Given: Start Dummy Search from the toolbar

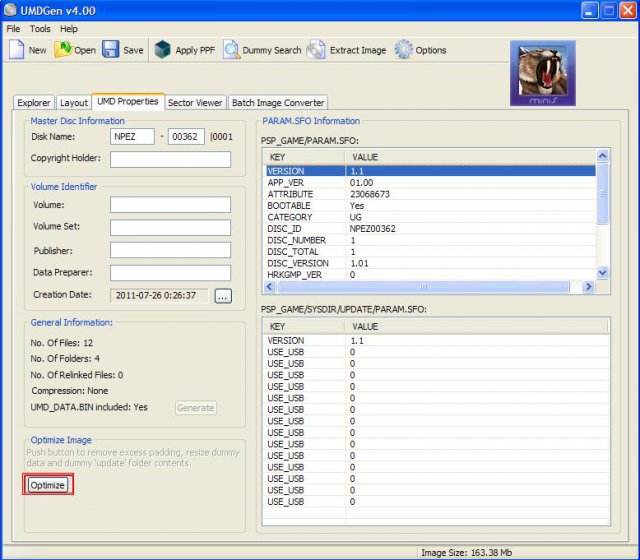Looking at the screenshot, I should pyautogui.click(x=231, y=50).
